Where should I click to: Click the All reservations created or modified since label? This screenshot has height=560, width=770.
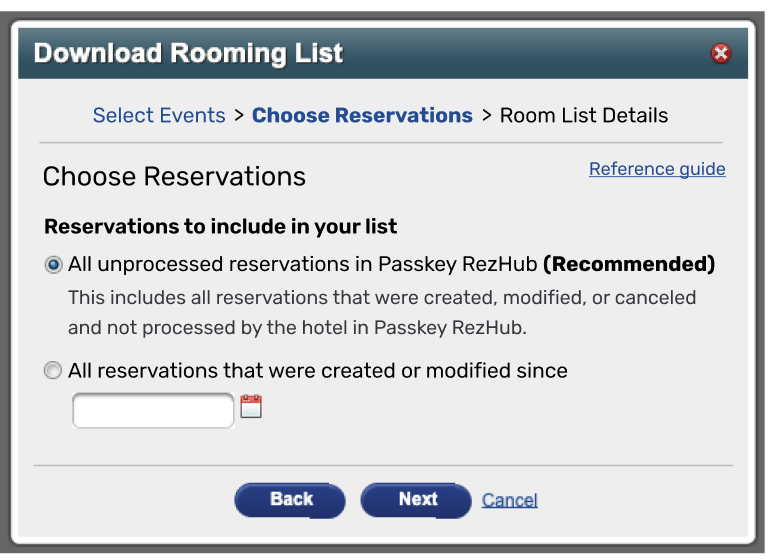318,370
